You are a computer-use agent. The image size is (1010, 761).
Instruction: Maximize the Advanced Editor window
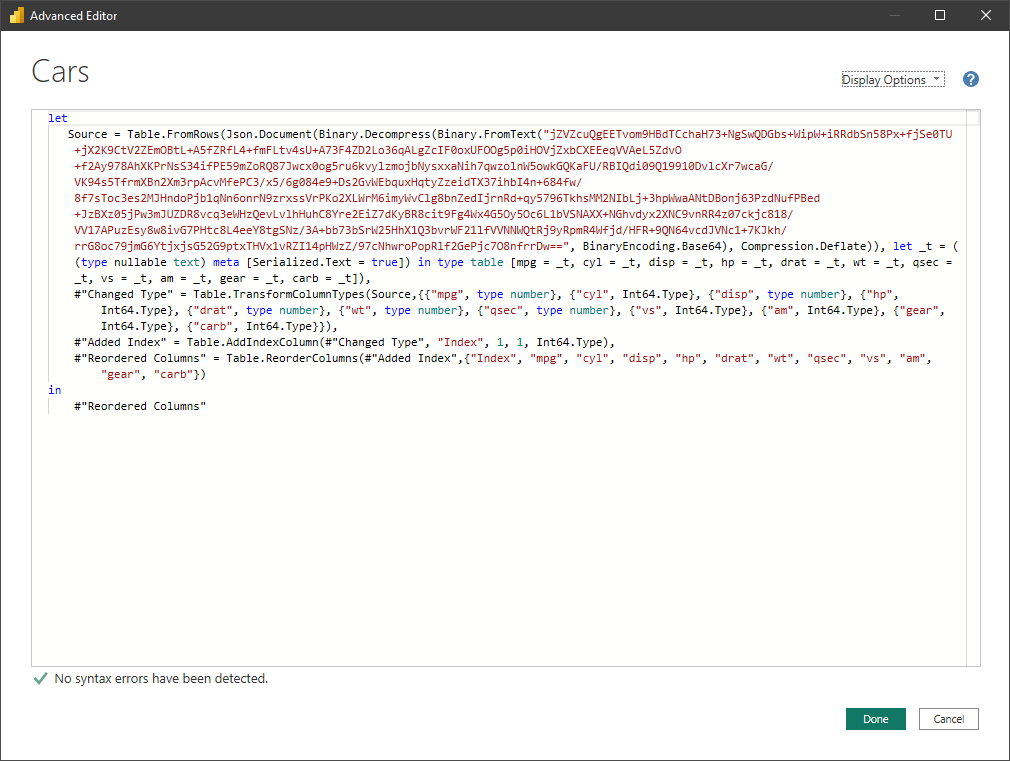940,16
